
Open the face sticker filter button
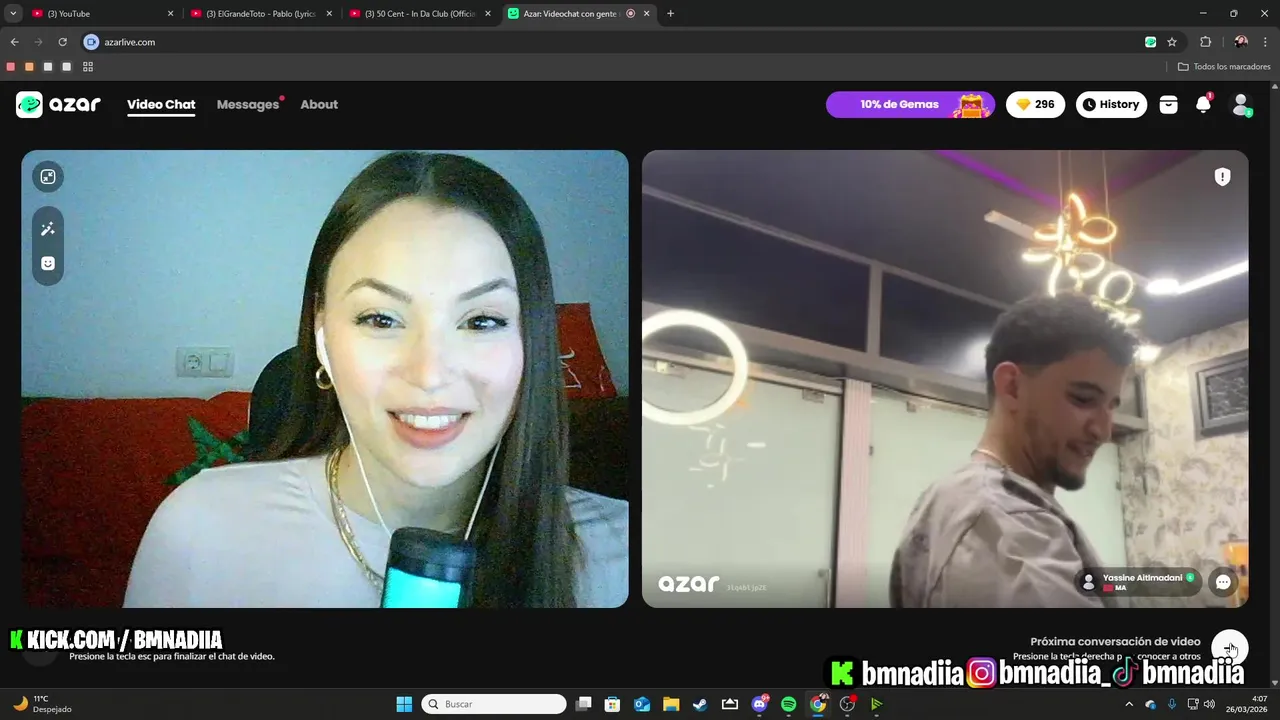(x=48, y=263)
